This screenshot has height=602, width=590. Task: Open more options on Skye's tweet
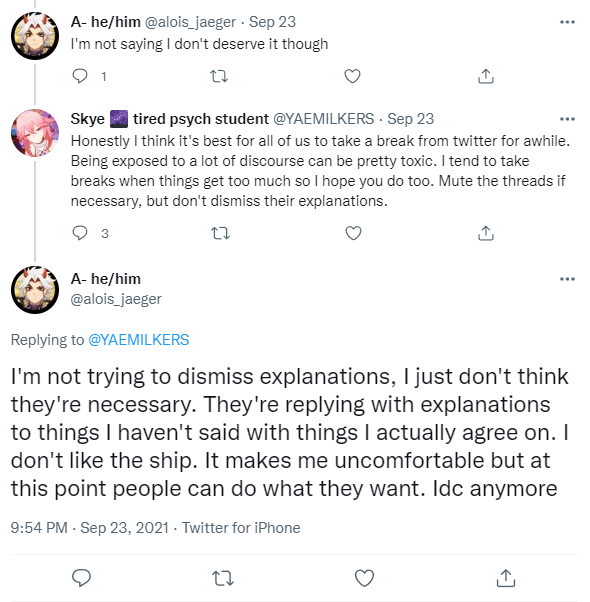point(567,119)
